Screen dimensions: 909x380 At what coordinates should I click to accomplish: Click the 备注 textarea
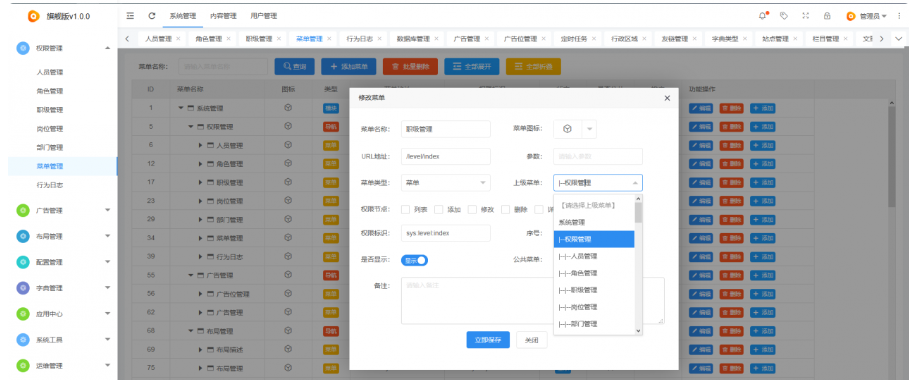tap(533, 301)
